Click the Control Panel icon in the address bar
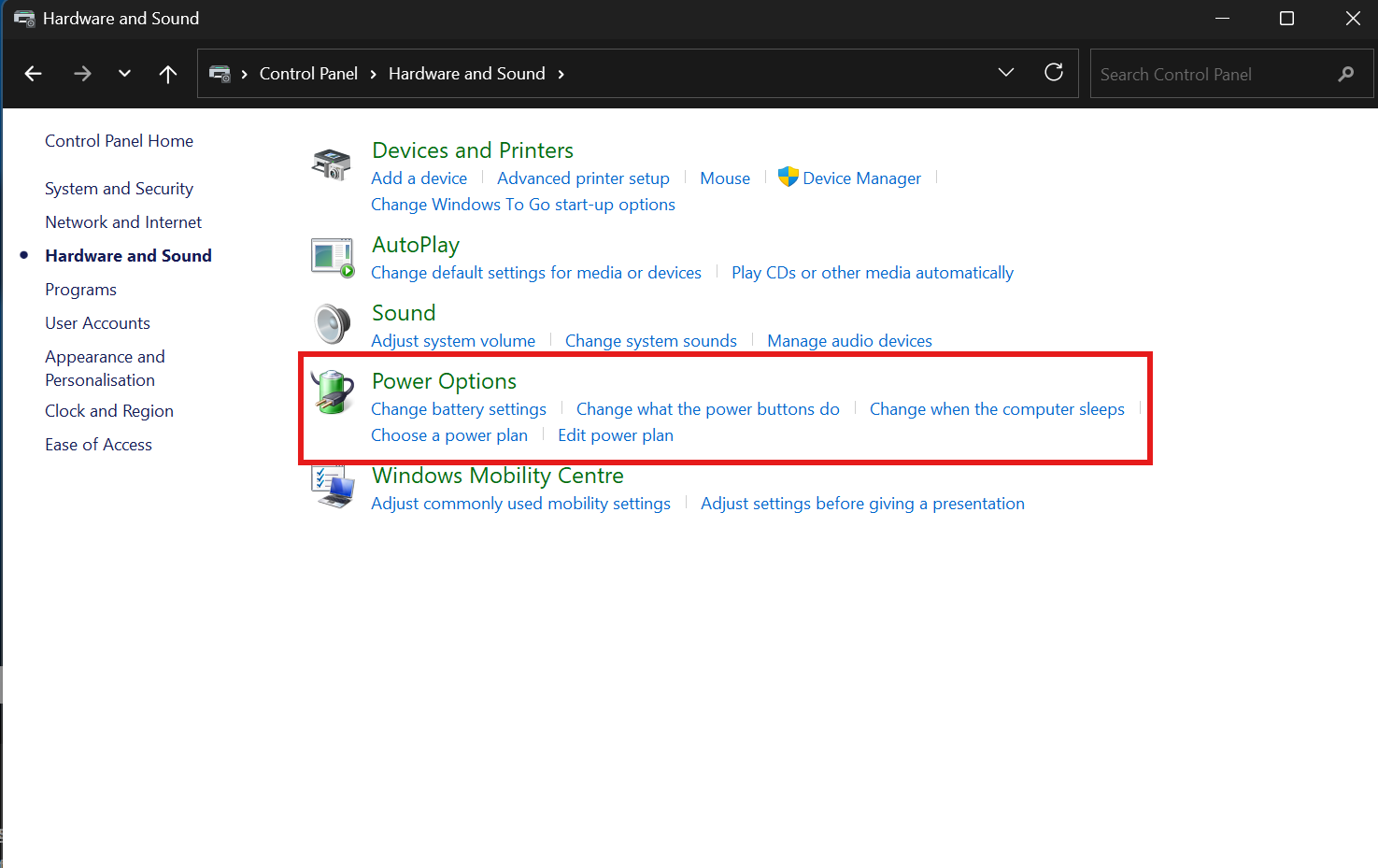Screen dimensions: 1378x868 (x=220, y=74)
